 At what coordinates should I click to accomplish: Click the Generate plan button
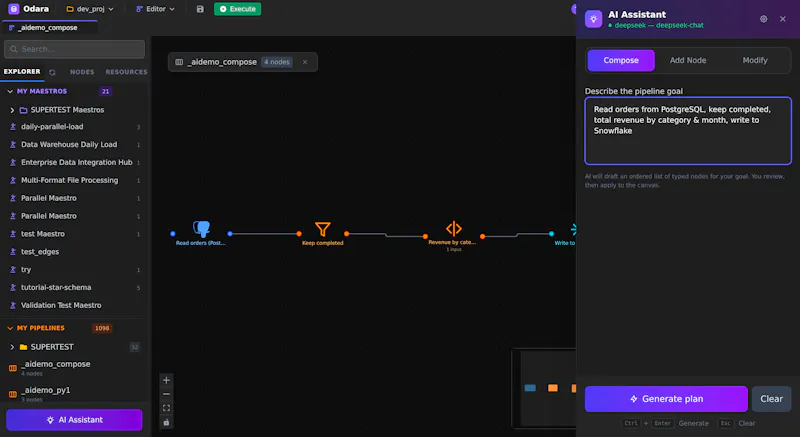[666, 399]
